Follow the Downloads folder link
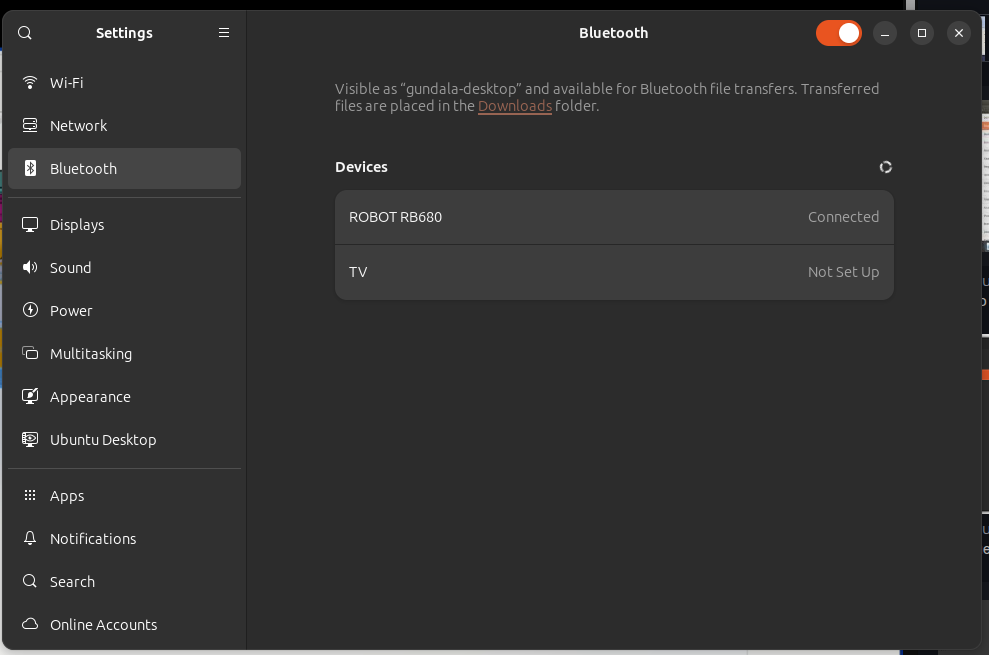The width and height of the screenshot is (989, 655). (x=515, y=106)
